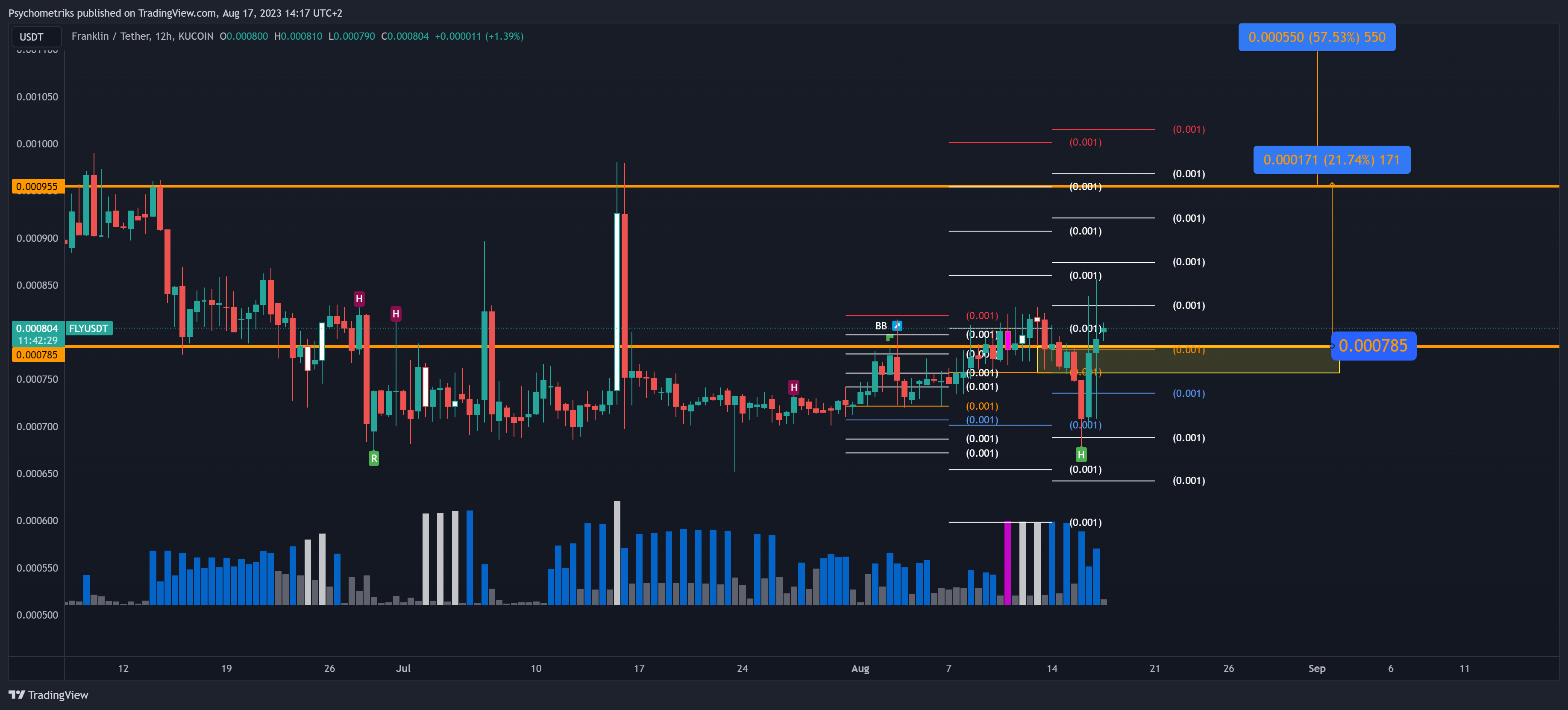Click the 0.000500 price scale label
1568x710 pixels.
[37, 615]
